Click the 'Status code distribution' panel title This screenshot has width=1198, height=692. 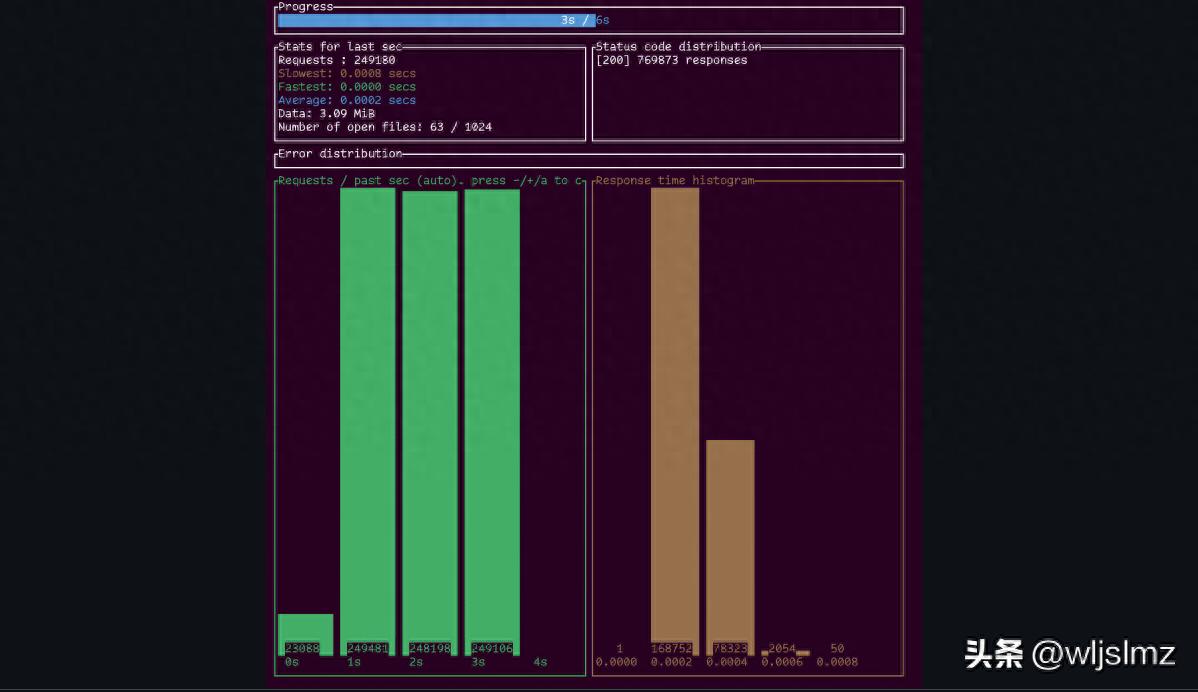(678, 47)
